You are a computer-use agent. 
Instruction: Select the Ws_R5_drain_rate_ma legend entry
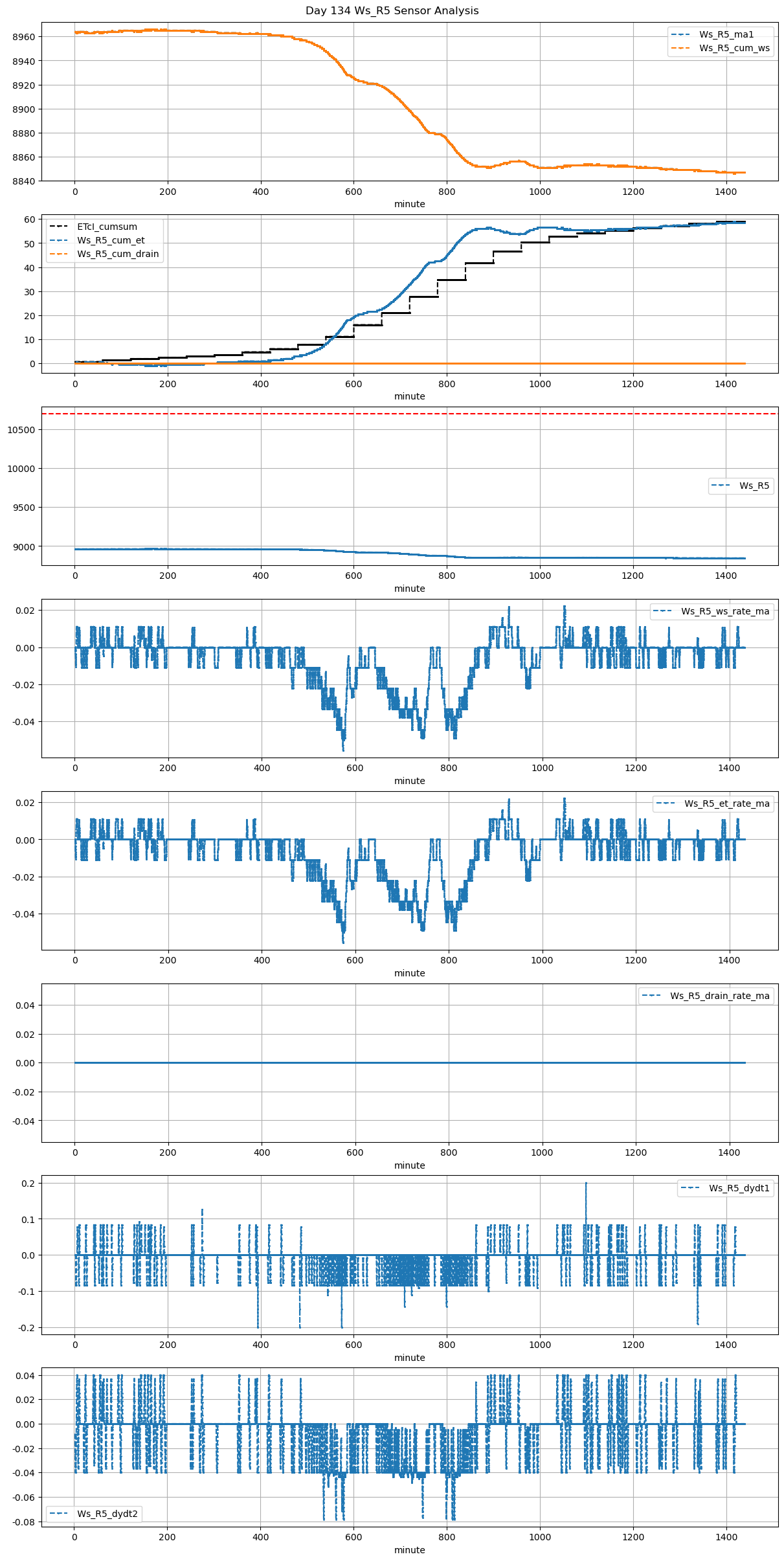pos(719,996)
